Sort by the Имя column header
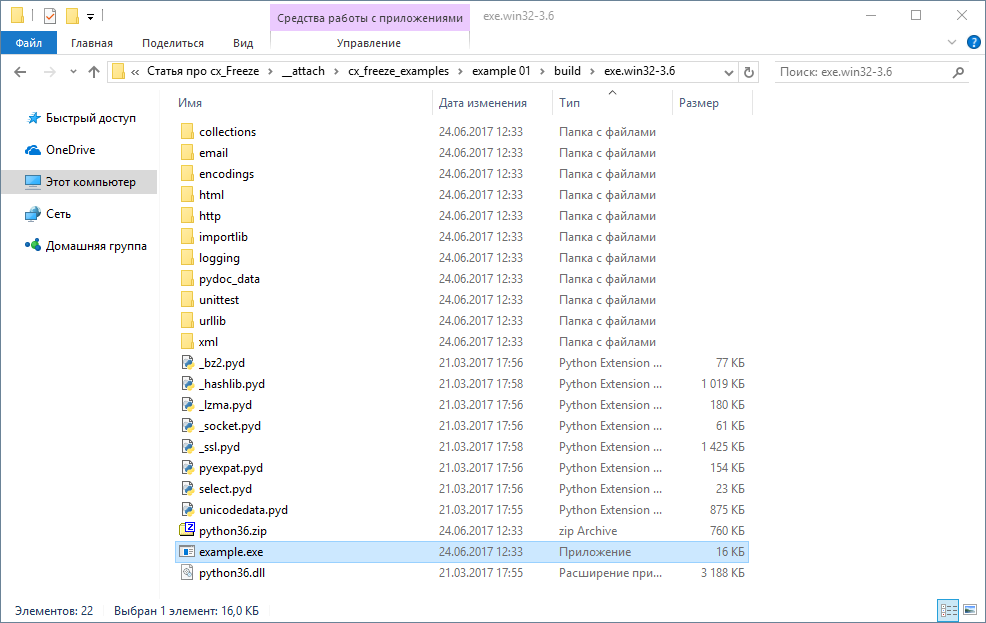 [190, 103]
